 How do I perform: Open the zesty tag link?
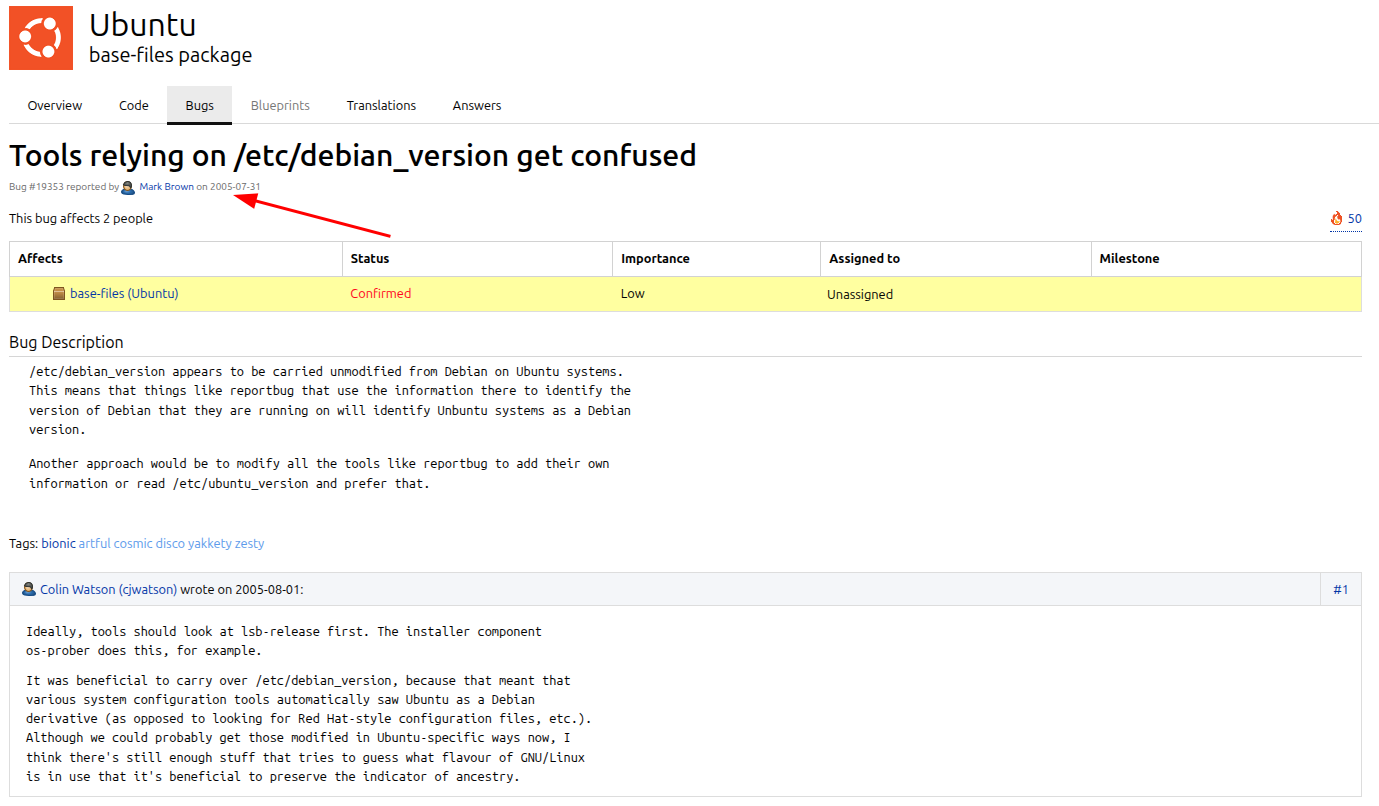point(250,544)
